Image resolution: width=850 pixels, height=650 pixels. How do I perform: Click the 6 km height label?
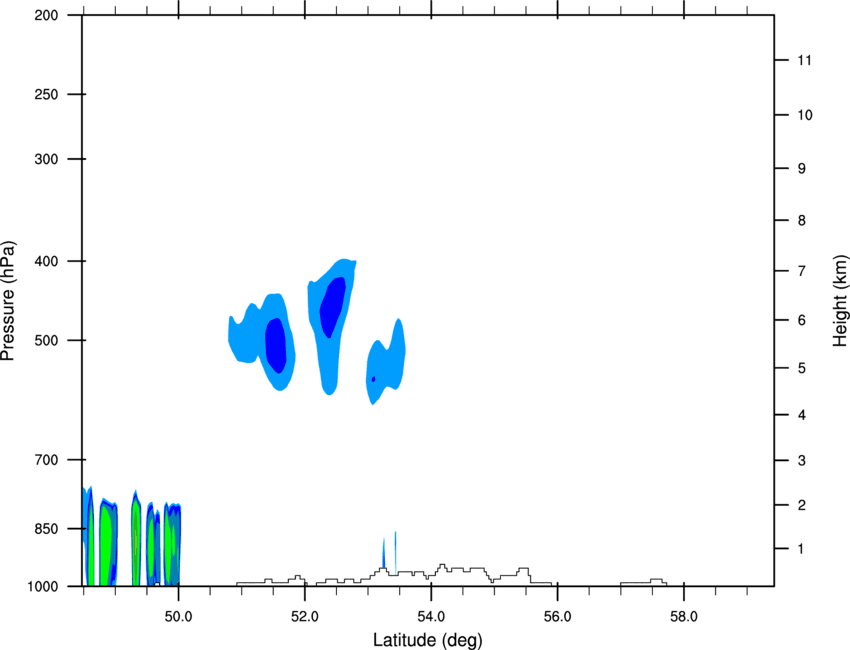click(802, 320)
